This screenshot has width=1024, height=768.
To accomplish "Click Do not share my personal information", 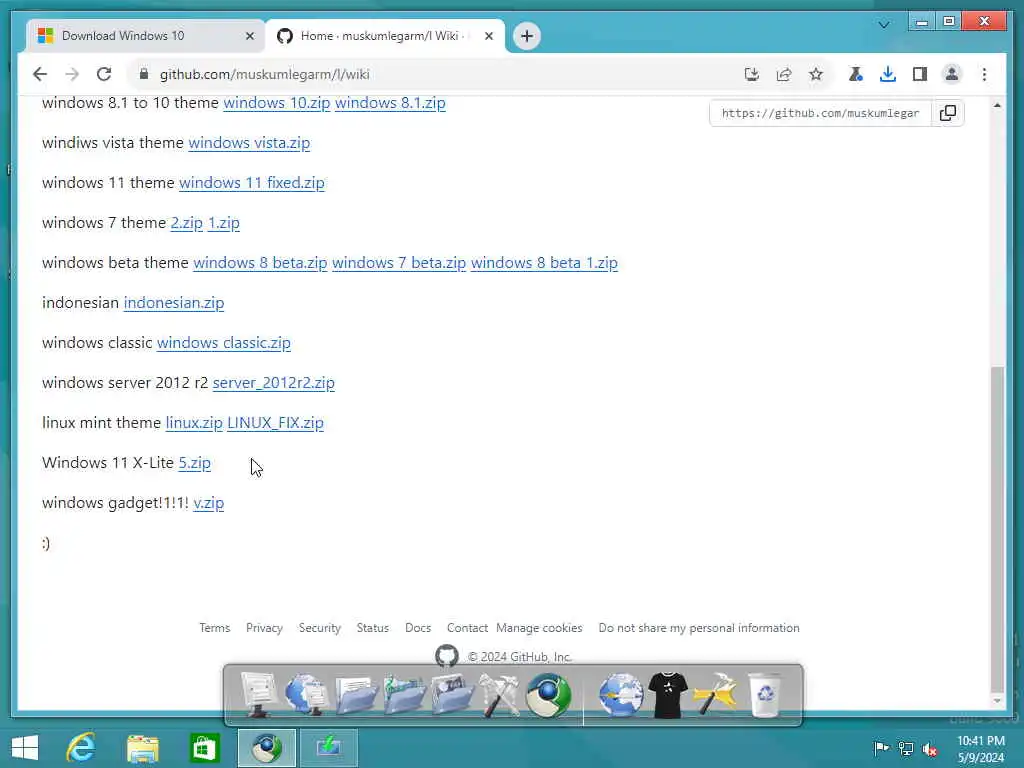I will pos(699,628).
